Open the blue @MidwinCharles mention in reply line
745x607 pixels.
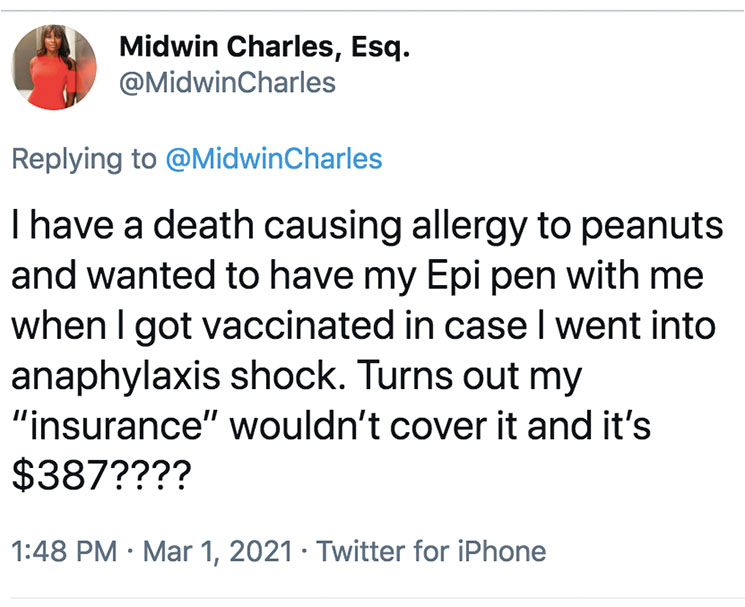pos(273,159)
